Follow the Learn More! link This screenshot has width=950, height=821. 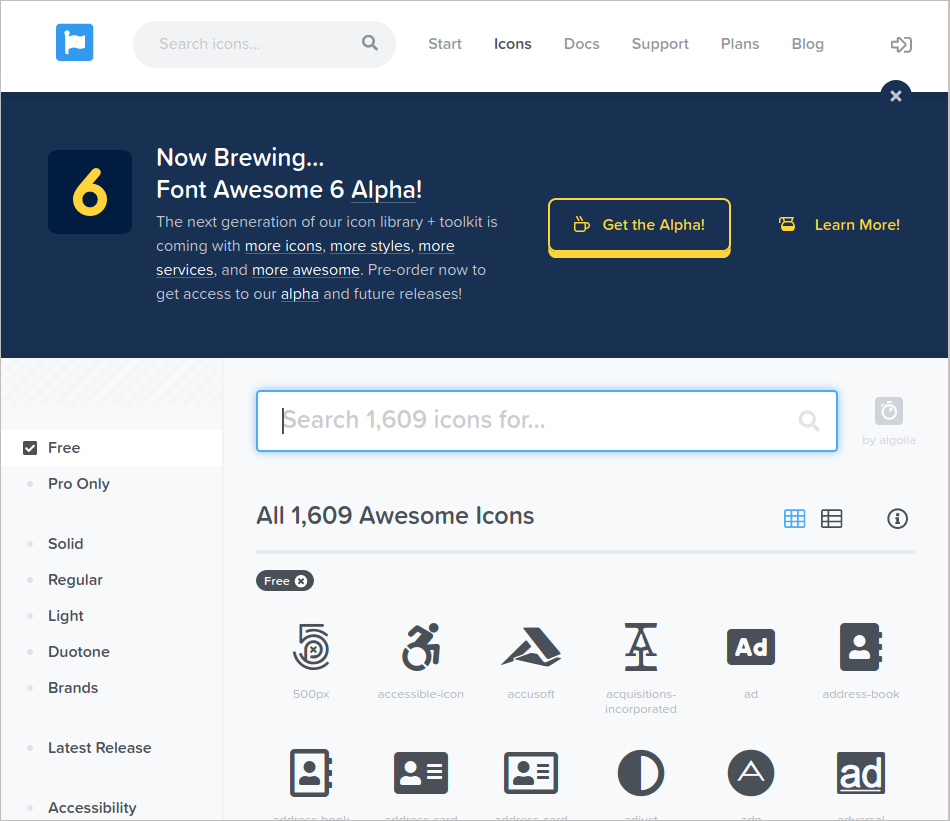tap(856, 225)
